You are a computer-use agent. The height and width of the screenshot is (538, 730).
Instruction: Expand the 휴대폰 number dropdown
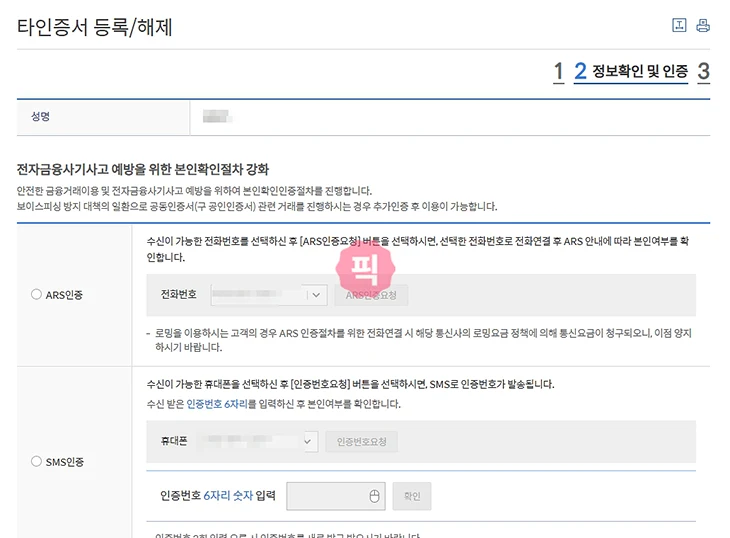[308, 441]
